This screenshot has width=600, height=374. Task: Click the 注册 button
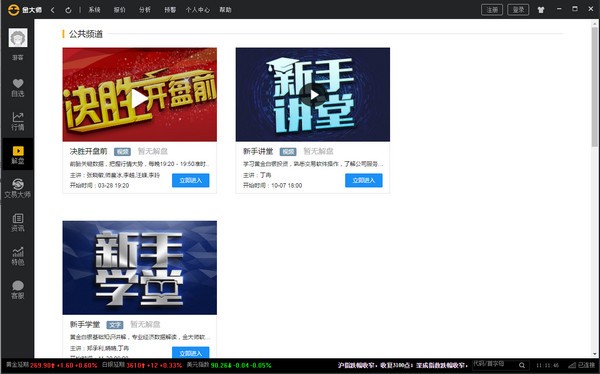tap(492, 10)
